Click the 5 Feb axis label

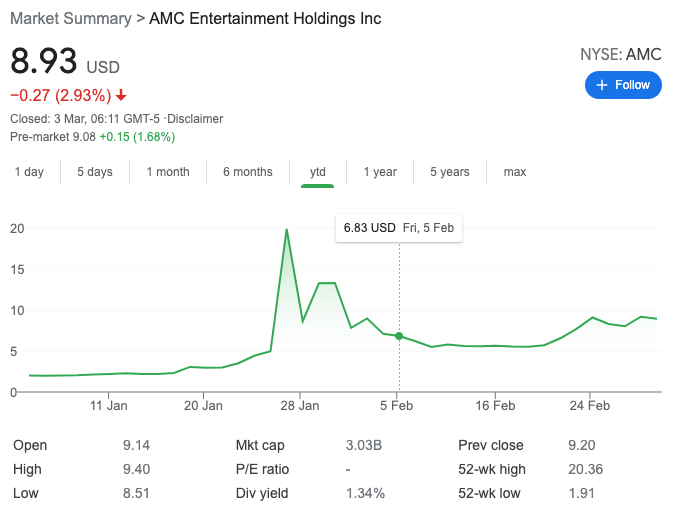click(x=396, y=406)
